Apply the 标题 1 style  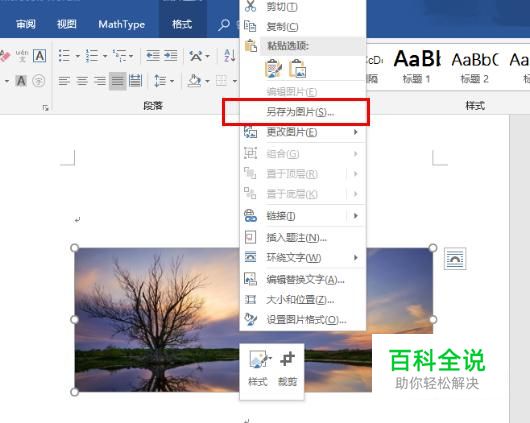click(417, 67)
